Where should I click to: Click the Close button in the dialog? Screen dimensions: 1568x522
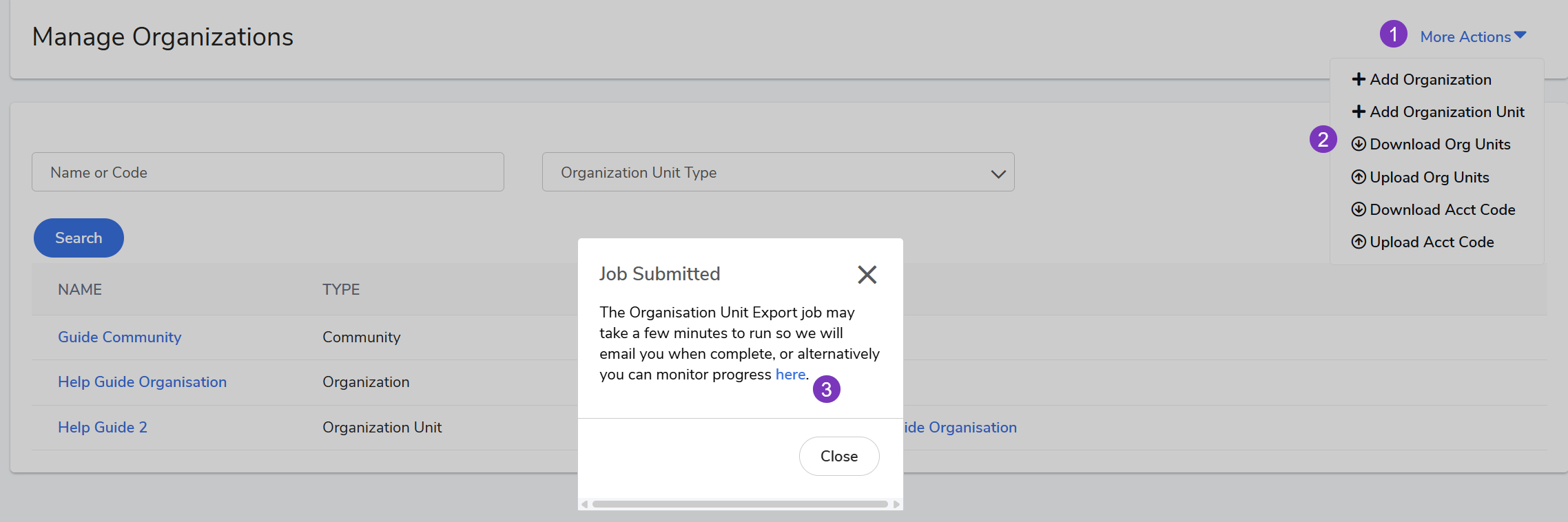pos(838,456)
